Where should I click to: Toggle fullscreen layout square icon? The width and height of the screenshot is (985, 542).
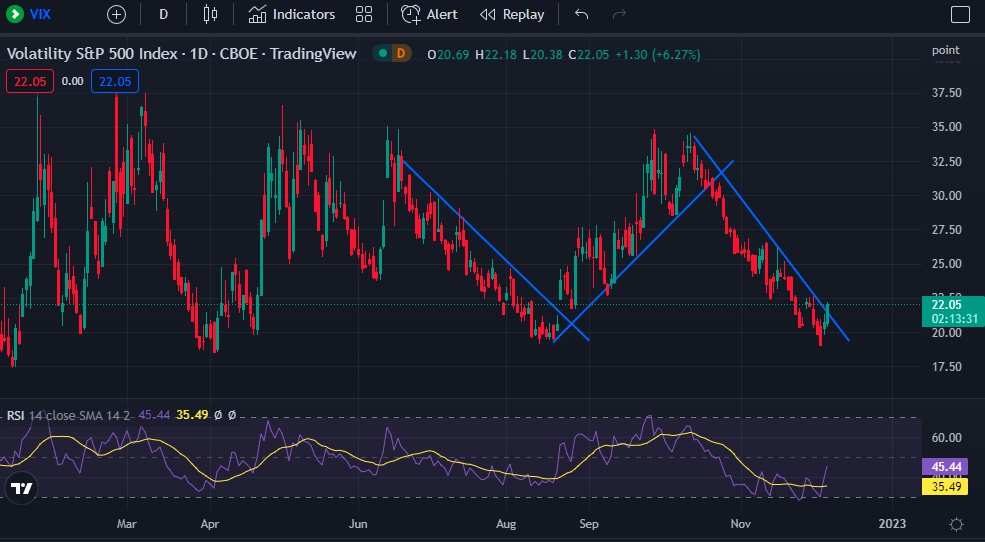pyautogui.click(x=961, y=14)
